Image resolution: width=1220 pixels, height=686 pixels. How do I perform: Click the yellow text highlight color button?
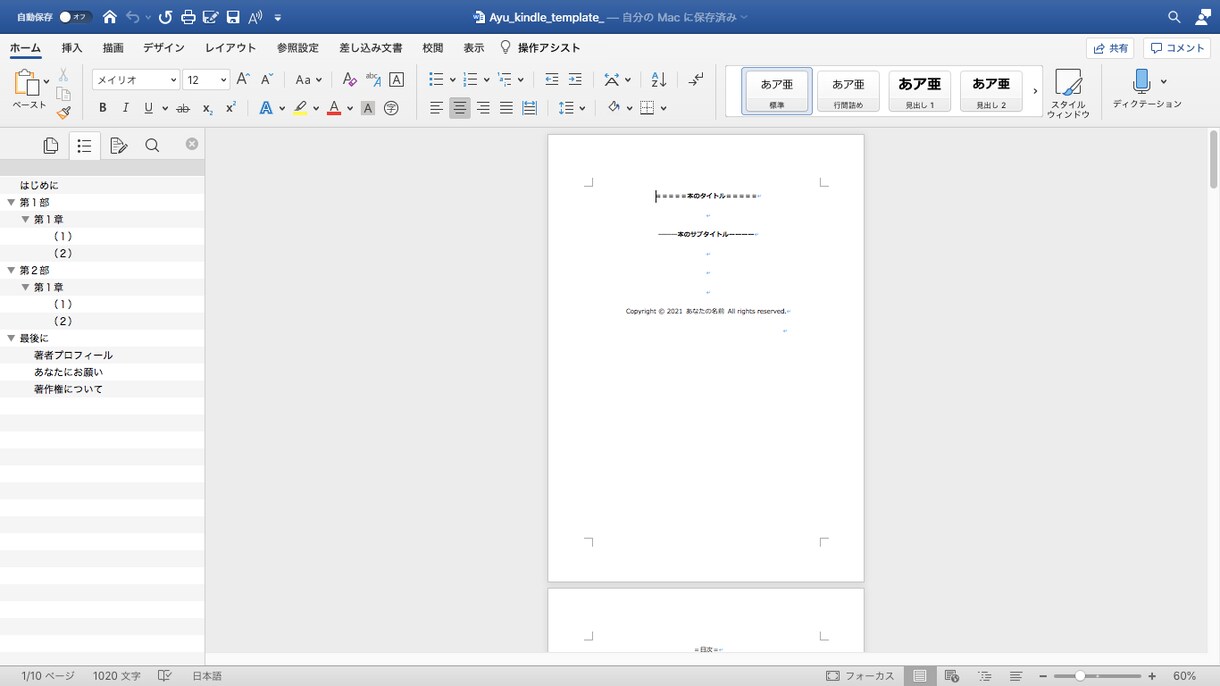coord(300,108)
